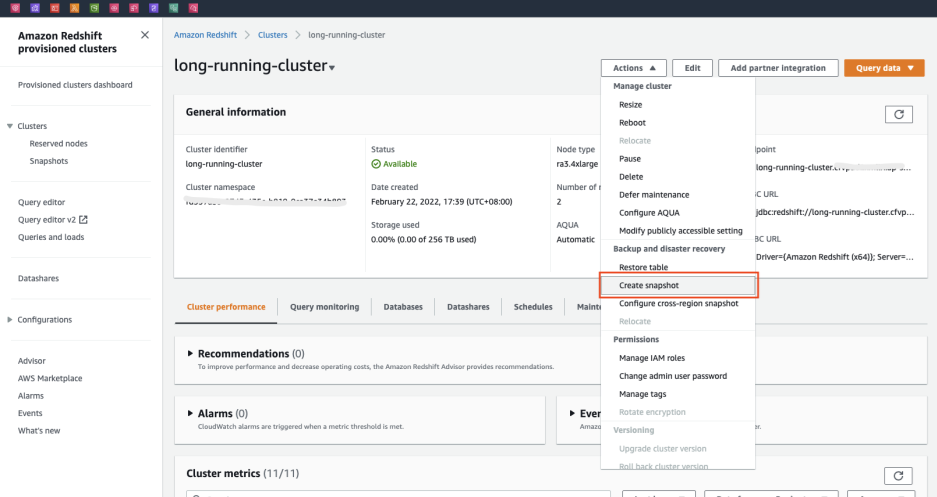937x497 pixels.
Task: Open Queries and loads in sidebar
Action: click(51, 237)
